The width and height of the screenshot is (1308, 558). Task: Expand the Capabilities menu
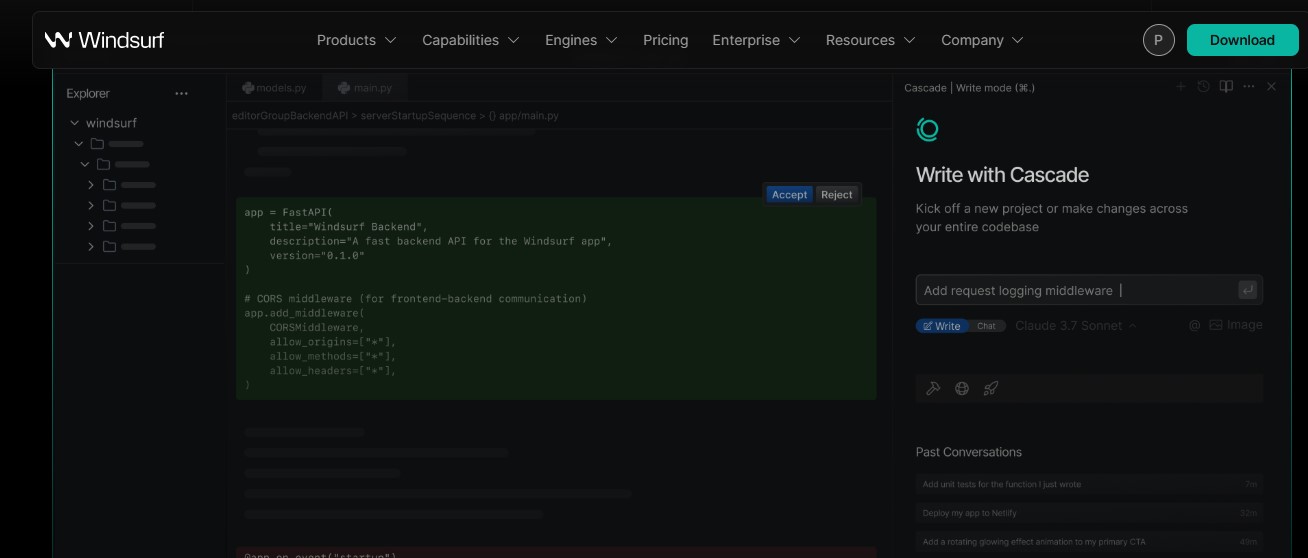point(471,40)
